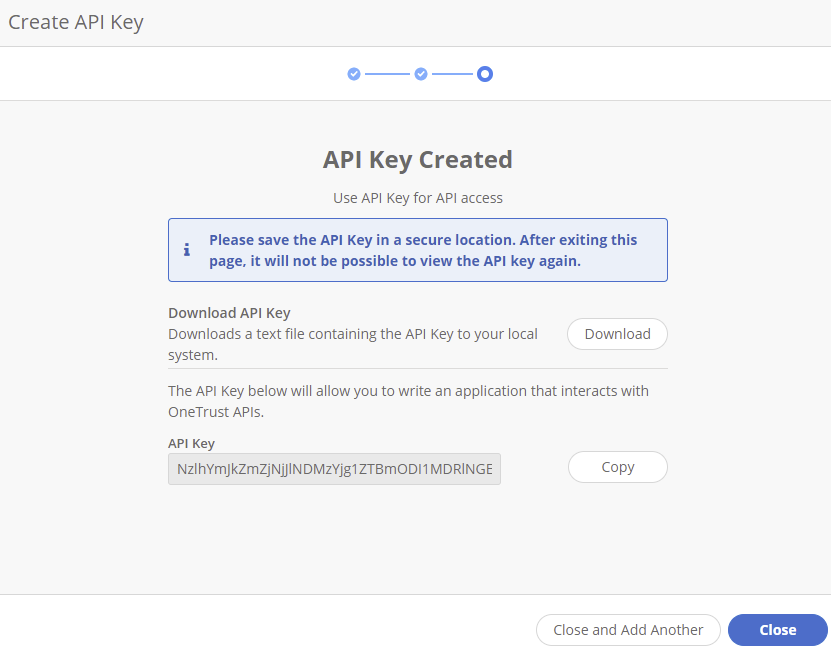
Task: Click the API Key Created title
Action: click(417, 159)
